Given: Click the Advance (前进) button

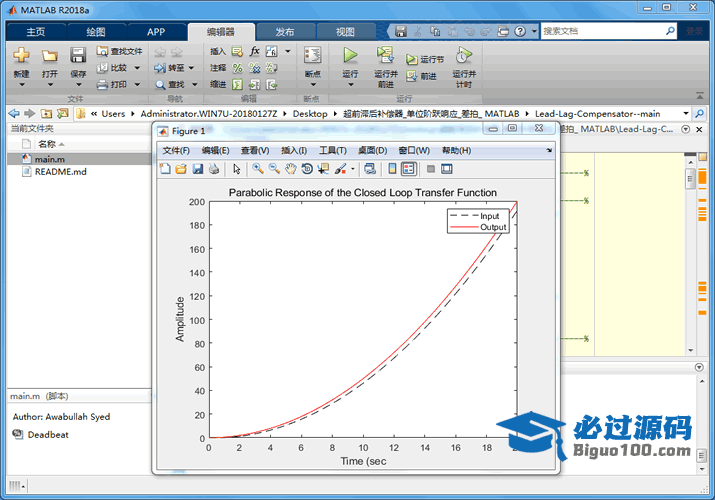Looking at the screenshot, I should coord(422,76).
